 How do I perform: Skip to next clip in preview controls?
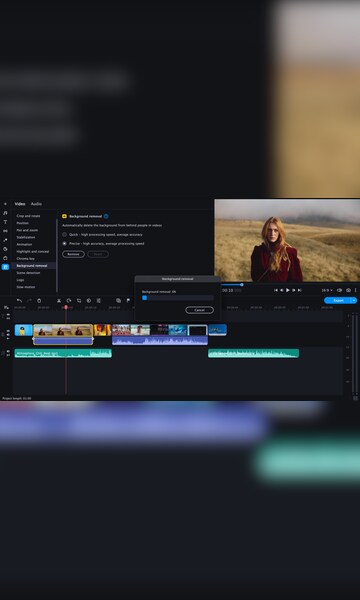click(x=300, y=290)
